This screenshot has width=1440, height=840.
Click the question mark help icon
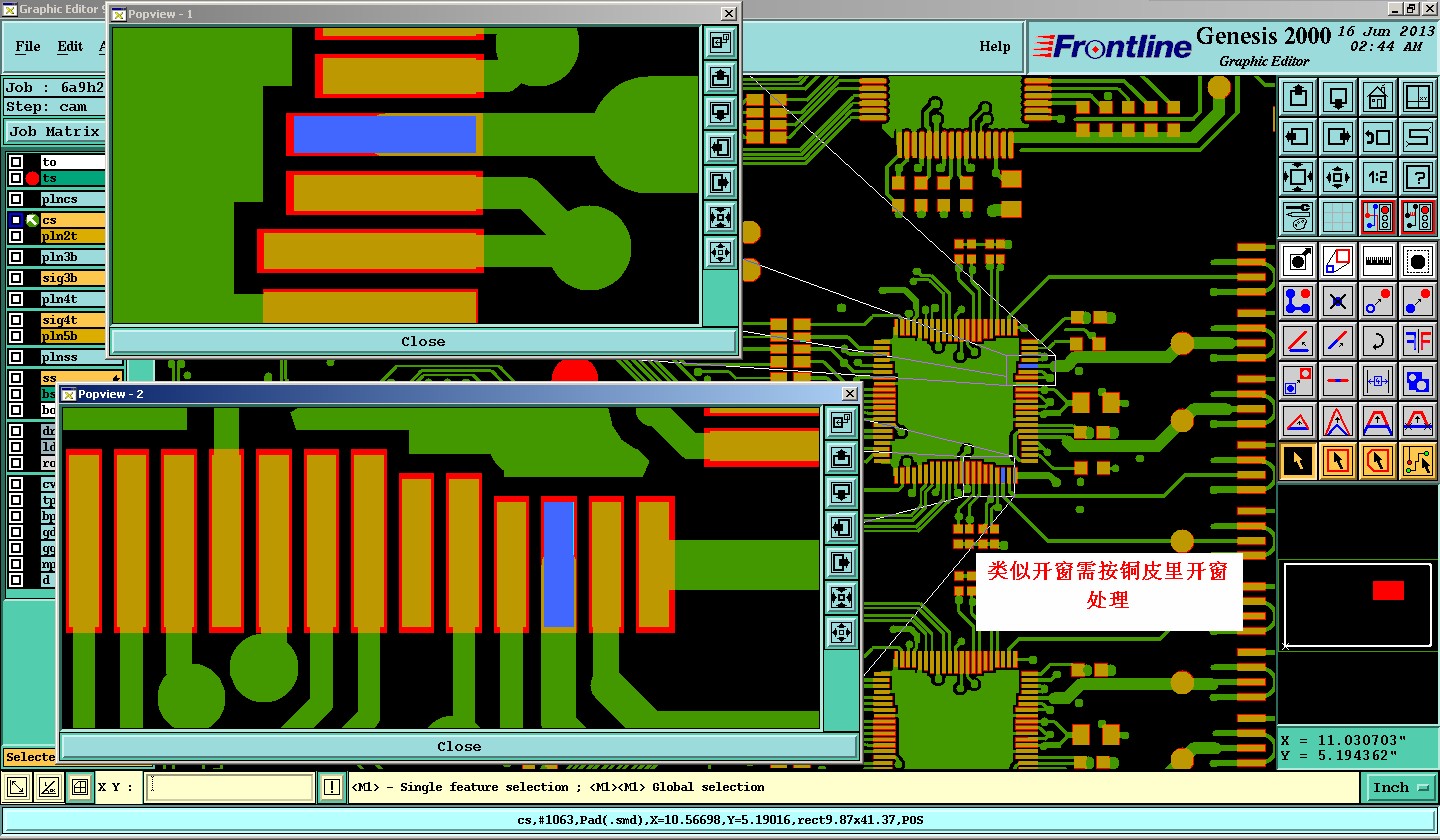1417,177
